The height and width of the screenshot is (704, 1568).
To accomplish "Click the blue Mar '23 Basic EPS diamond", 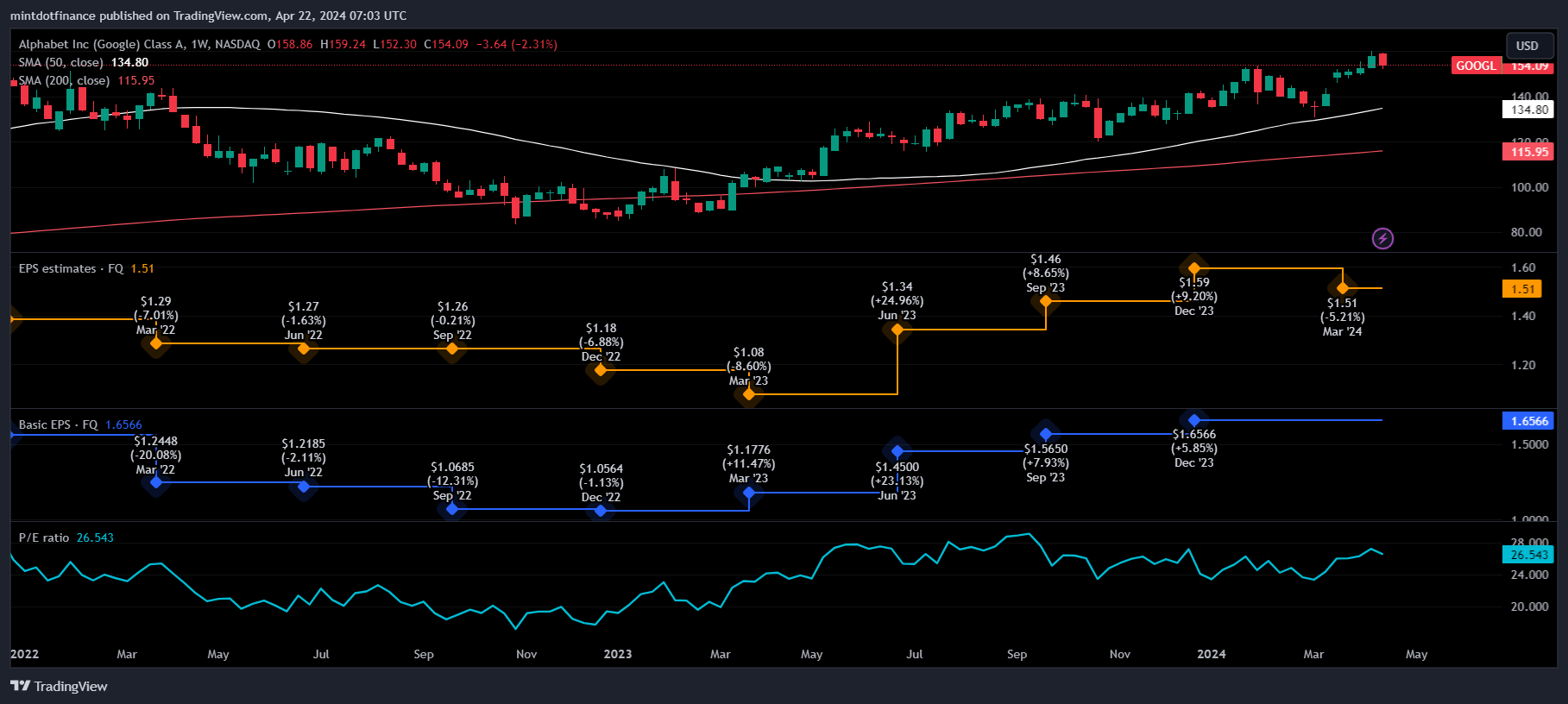I will coord(749,493).
